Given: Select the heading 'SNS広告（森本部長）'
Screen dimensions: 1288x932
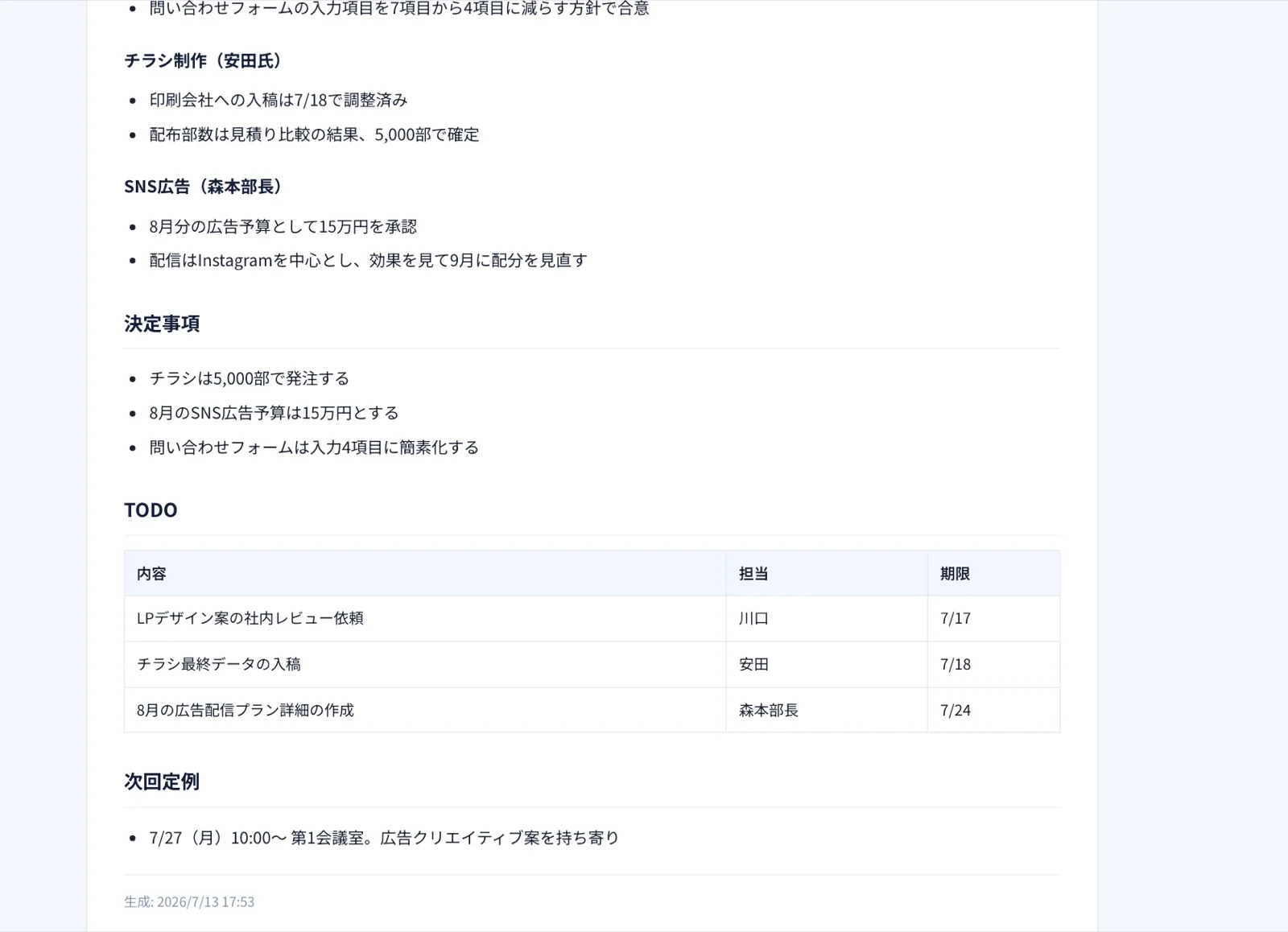Looking at the screenshot, I should coord(205,187).
